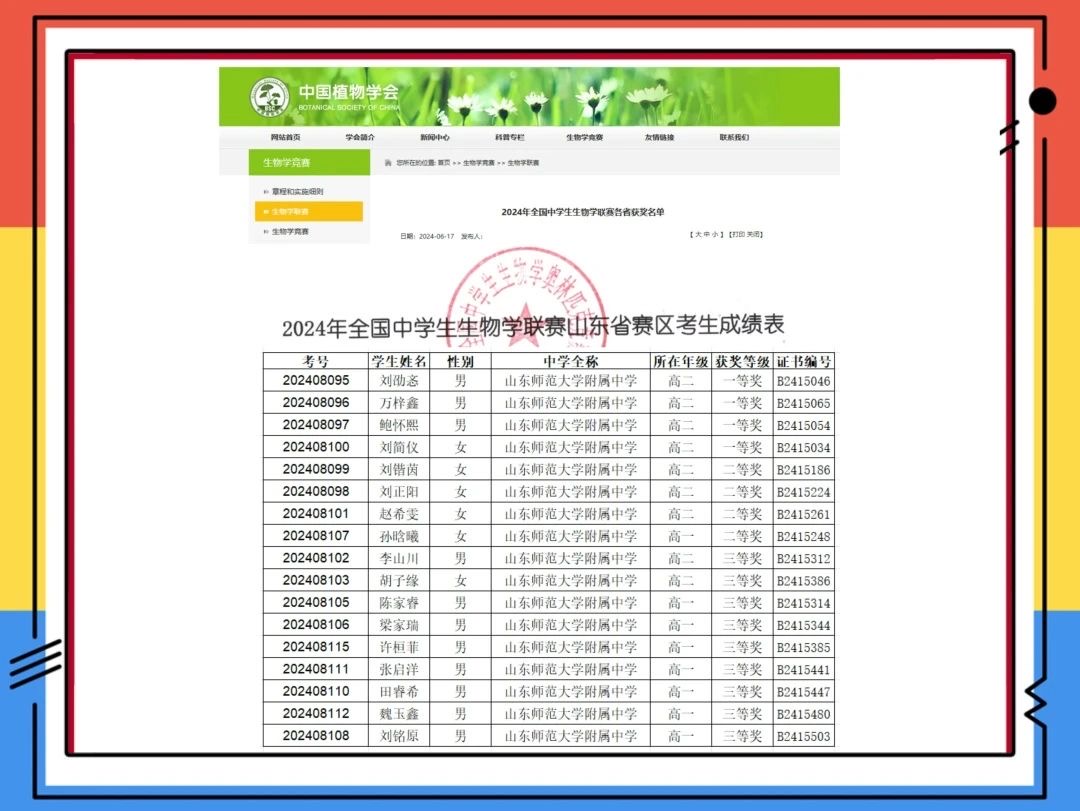Image resolution: width=1080 pixels, height=811 pixels.
Task: Open 生物学竞赛 in the top navigation bar
Action: coord(584,137)
